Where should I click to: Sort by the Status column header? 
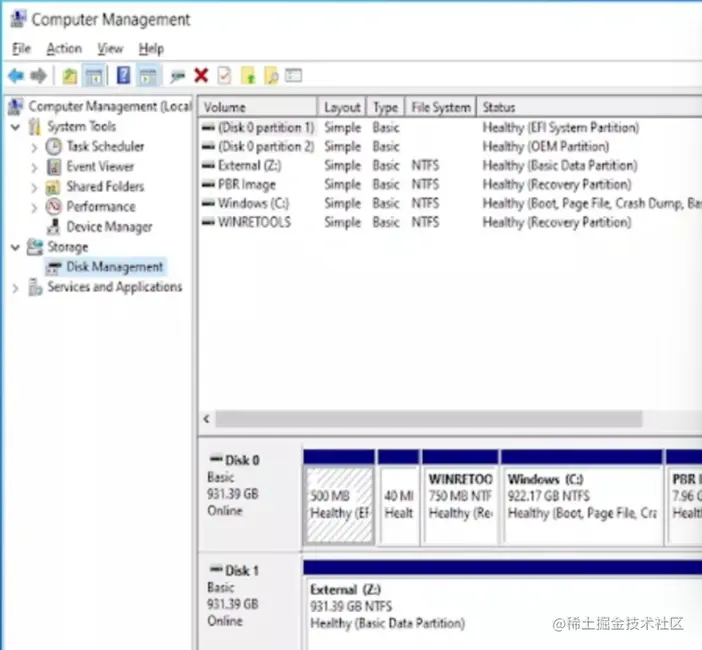point(589,107)
